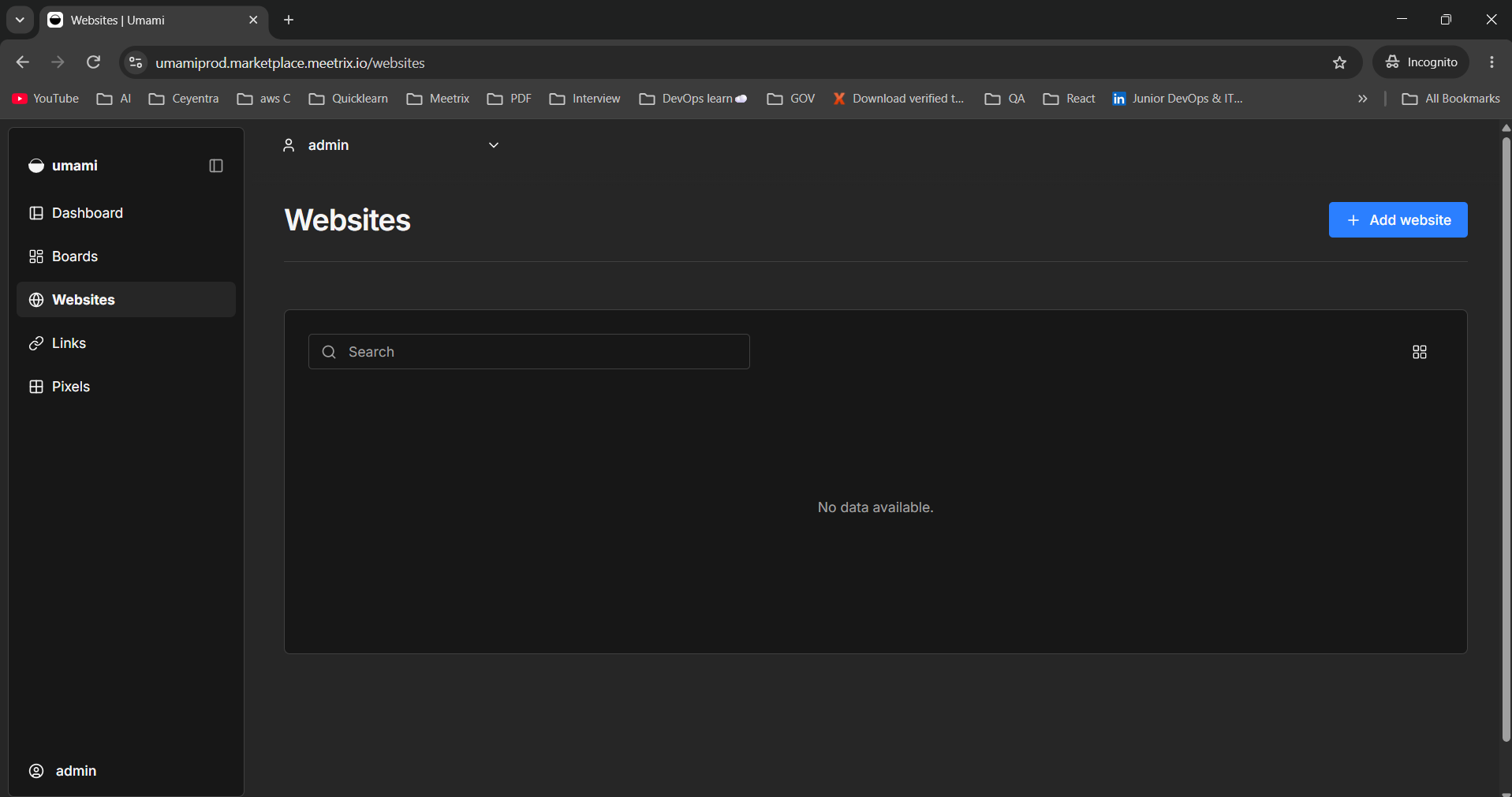This screenshot has width=1512, height=797.
Task: Open Junior DevOps LinkedIn bookmark
Action: click(x=1178, y=99)
